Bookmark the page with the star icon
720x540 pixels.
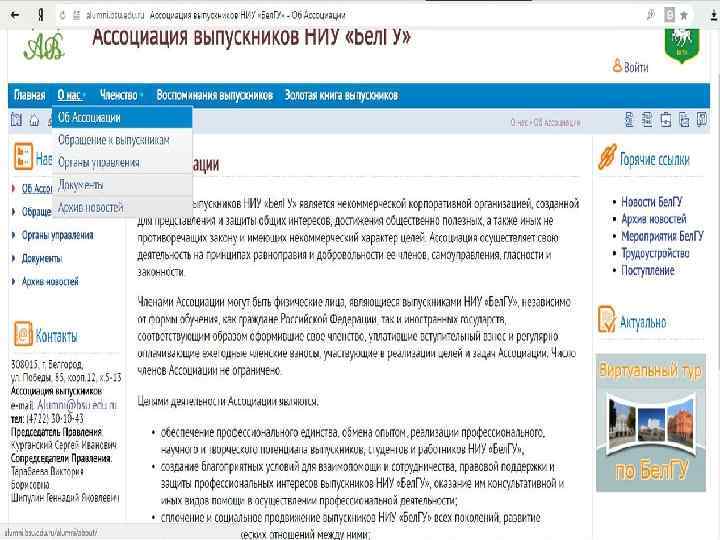(x=684, y=15)
